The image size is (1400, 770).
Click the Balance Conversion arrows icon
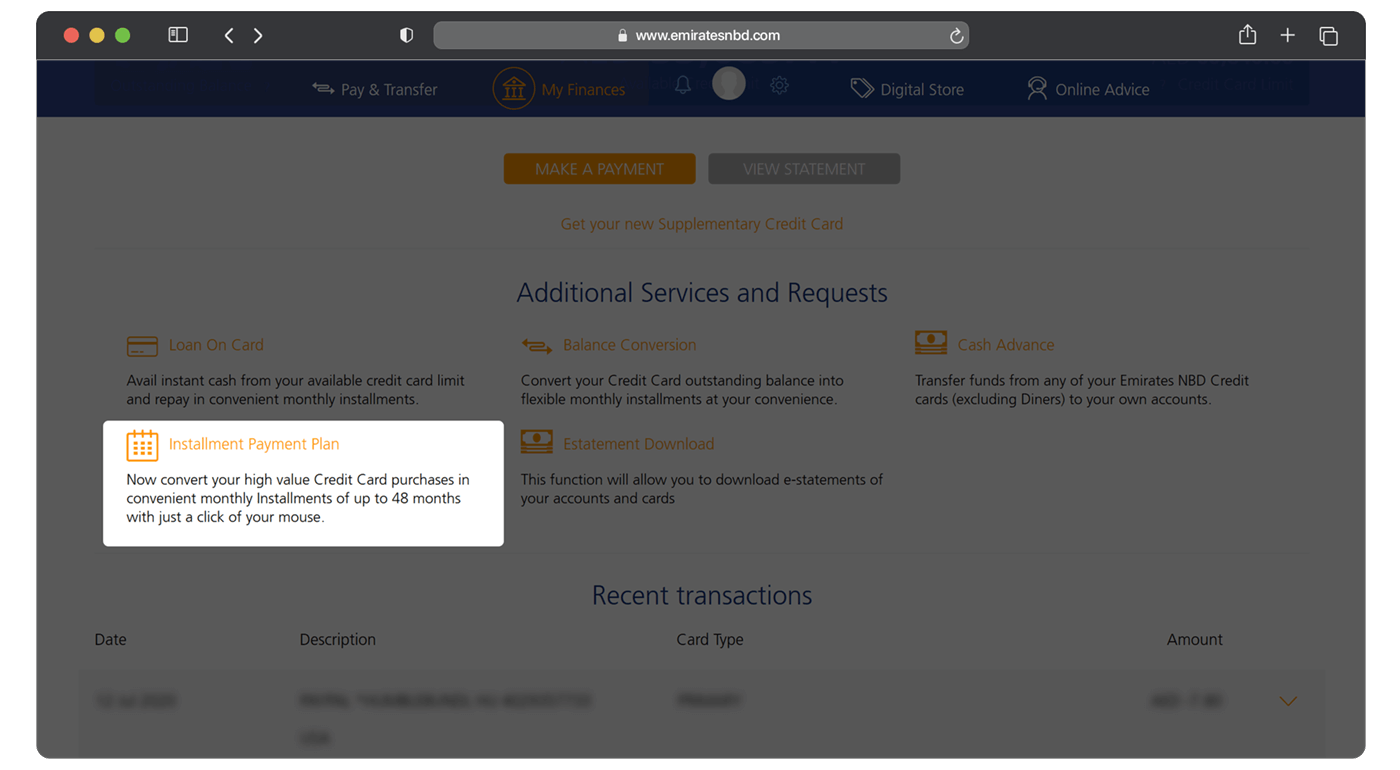(x=537, y=346)
